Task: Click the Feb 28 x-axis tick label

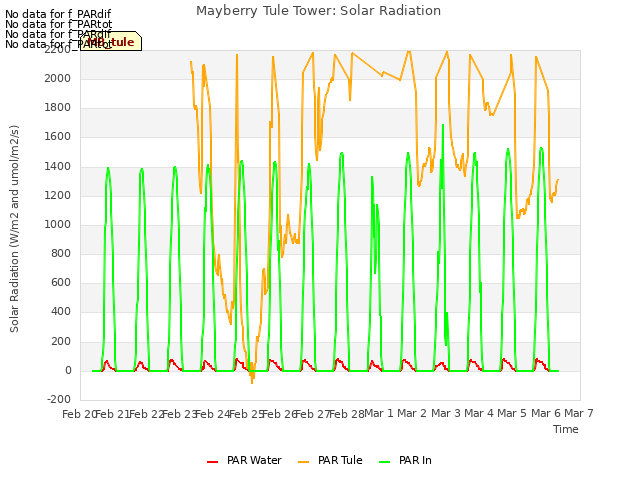Action: (346, 414)
